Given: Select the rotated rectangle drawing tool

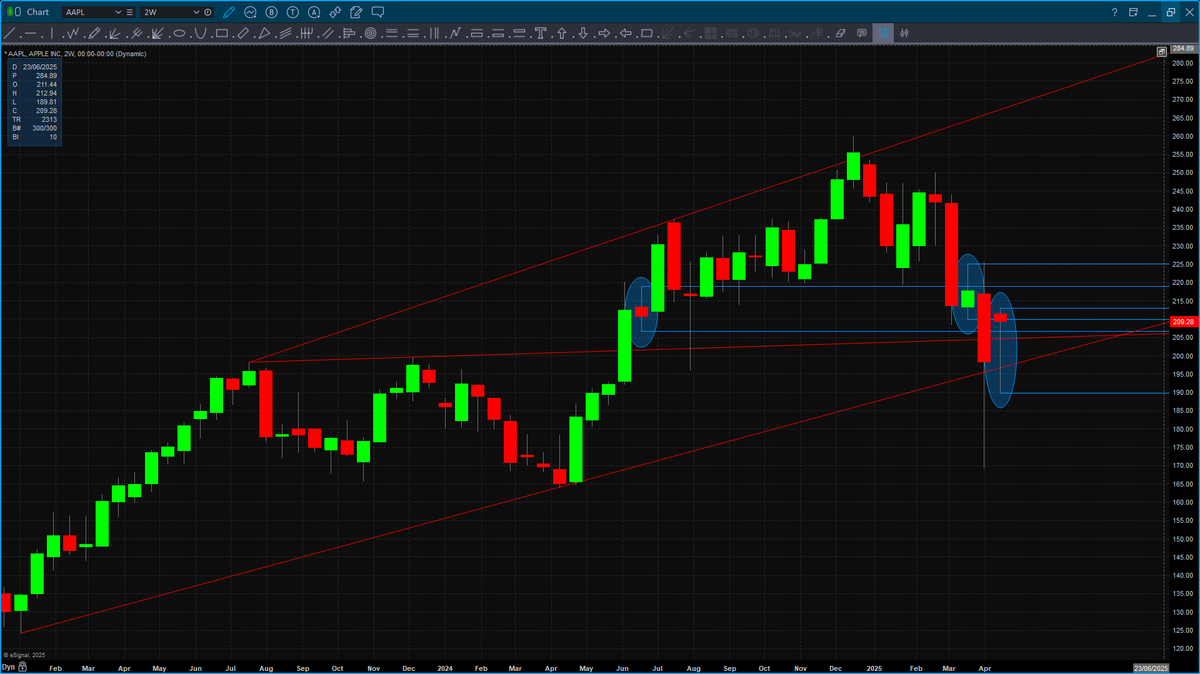Looking at the screenshot, I should point(243,33).
